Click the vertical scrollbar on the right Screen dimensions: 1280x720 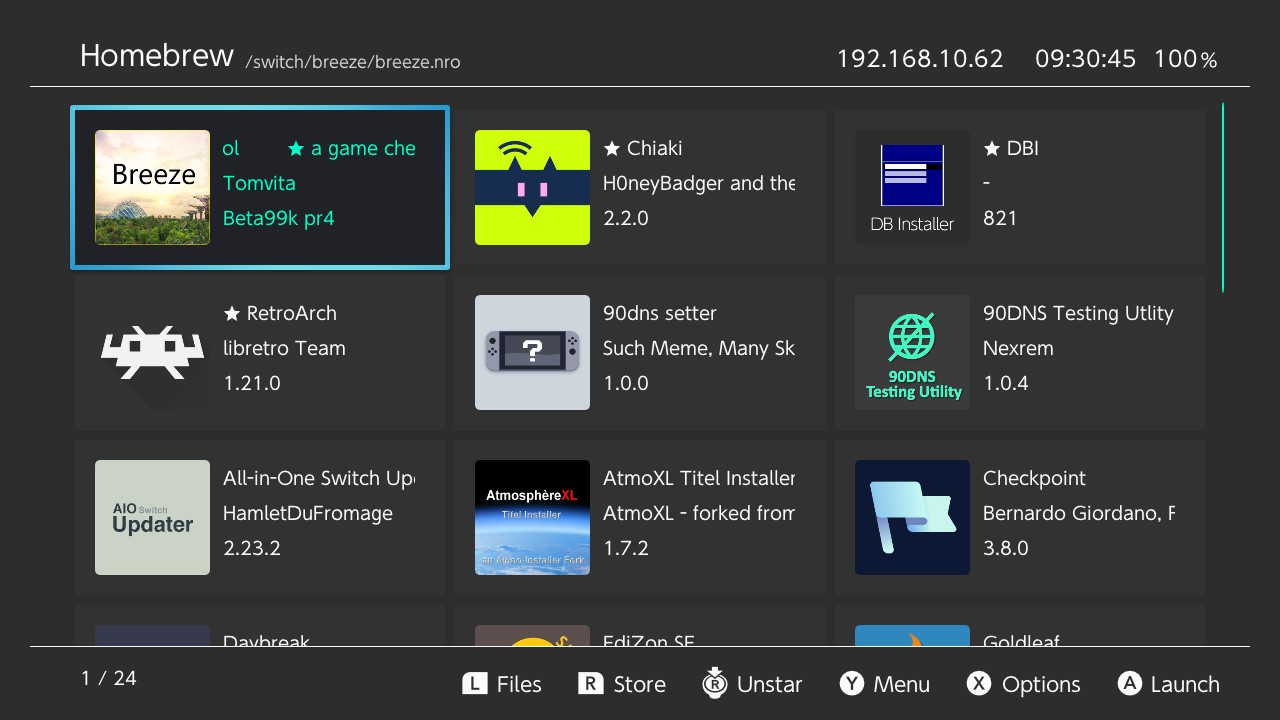pyautogui.click(x=1222, y=197)
